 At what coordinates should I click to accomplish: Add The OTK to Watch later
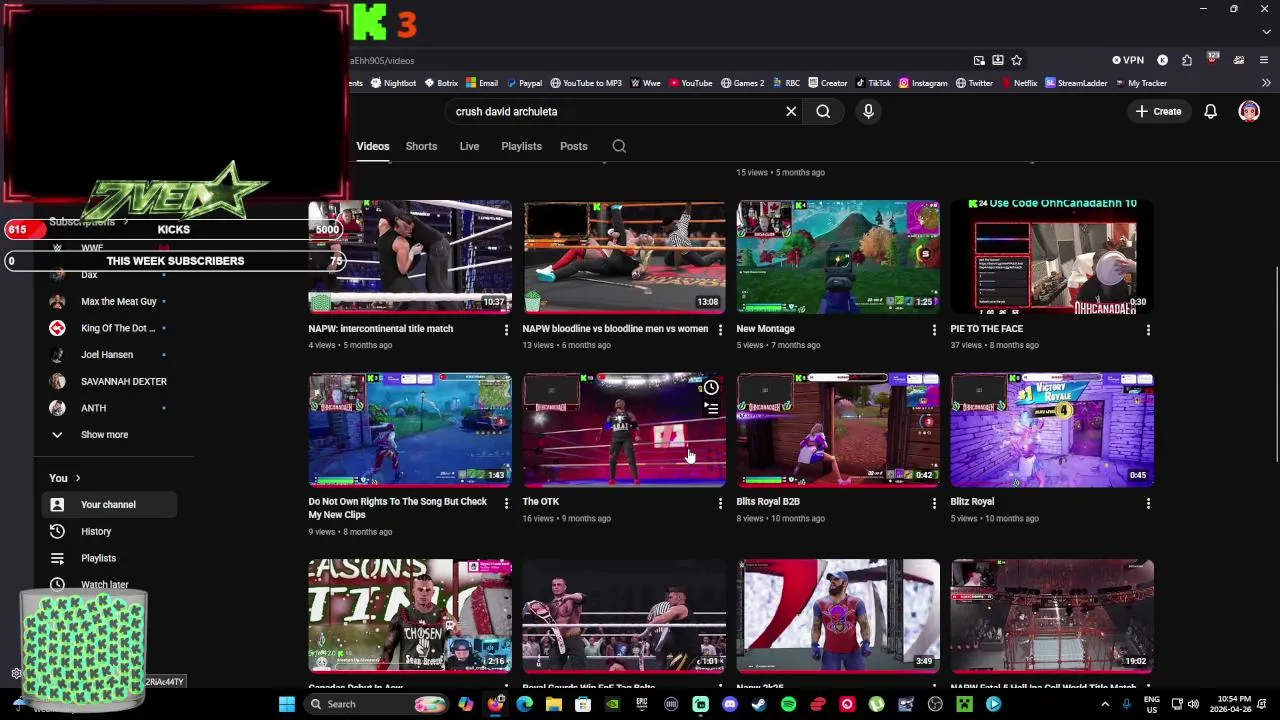pos(711,388)
